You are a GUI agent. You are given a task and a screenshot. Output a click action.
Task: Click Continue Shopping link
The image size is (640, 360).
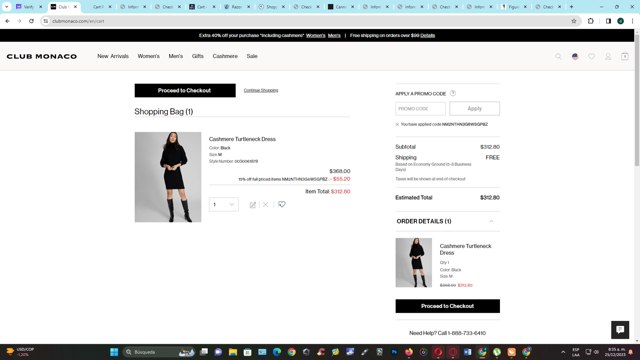point(261,90)
